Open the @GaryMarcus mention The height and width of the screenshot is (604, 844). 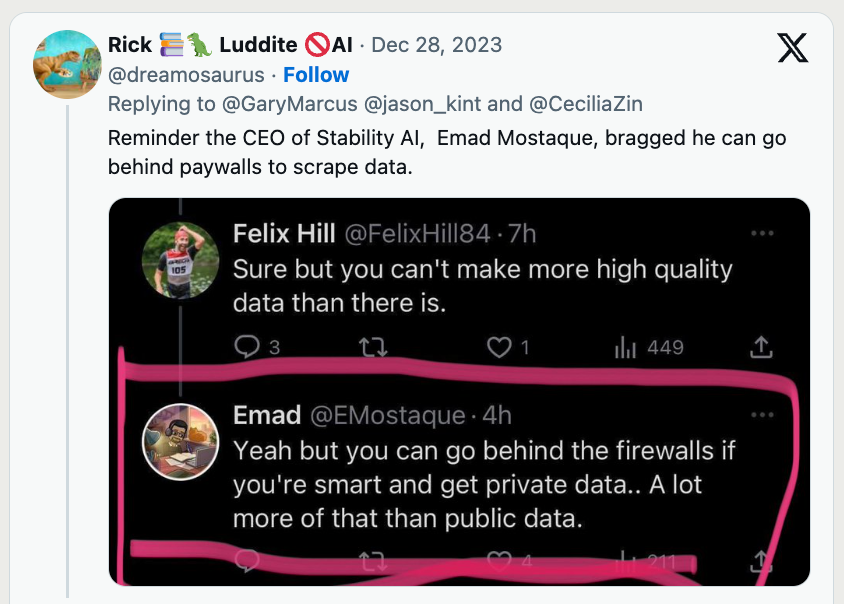coord(249,104)
